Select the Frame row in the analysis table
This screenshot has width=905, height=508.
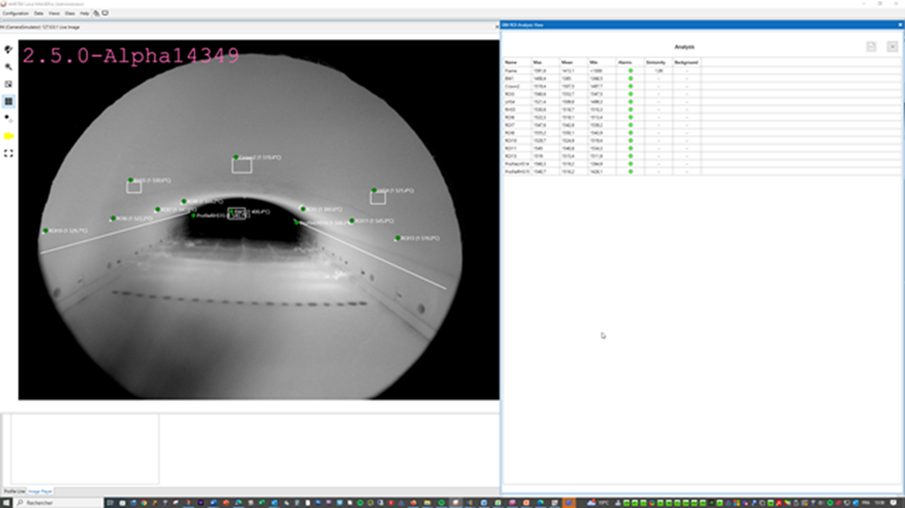click(x=602, y=70)
